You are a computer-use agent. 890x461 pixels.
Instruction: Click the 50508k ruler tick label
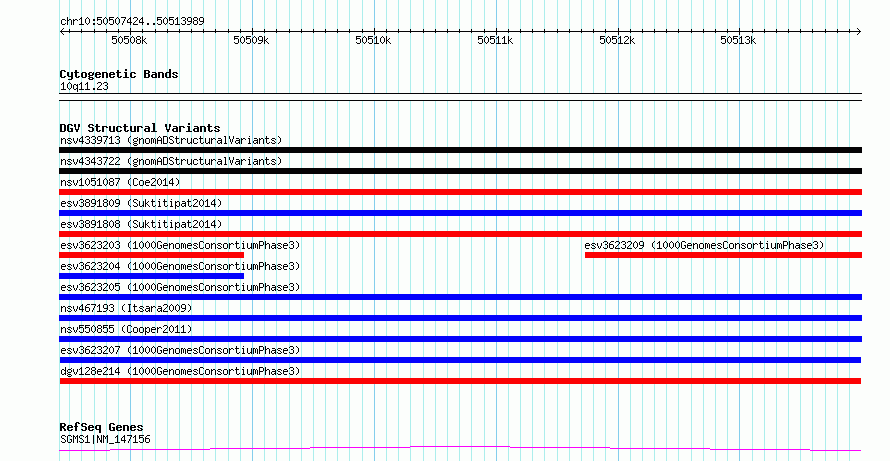pos(129,40)
